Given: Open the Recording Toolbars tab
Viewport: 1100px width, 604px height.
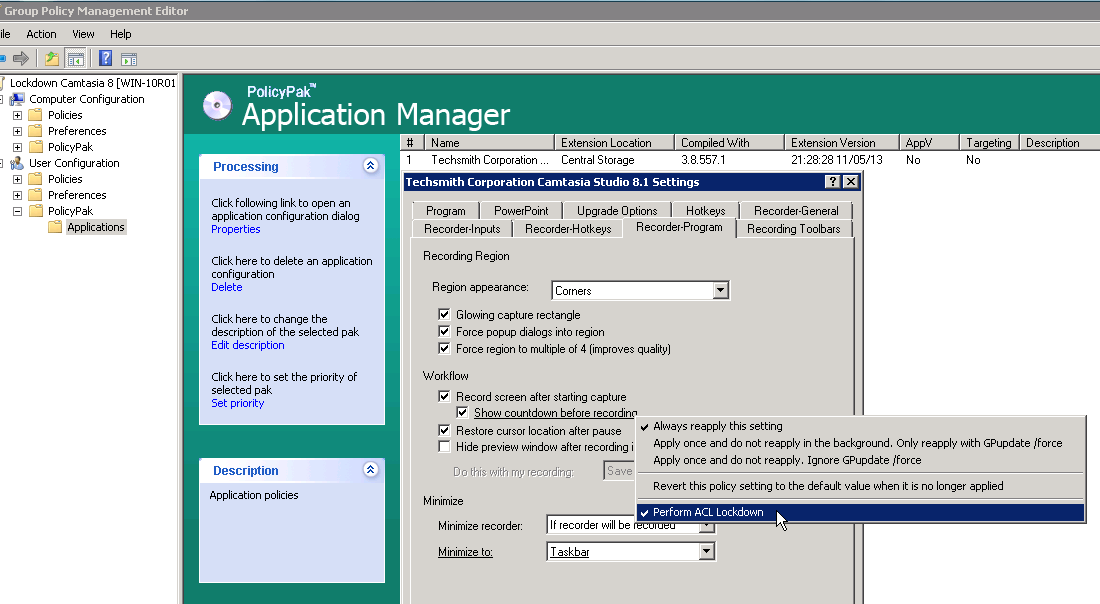Looking at the screenshot, I should click(x=793, y=229).
